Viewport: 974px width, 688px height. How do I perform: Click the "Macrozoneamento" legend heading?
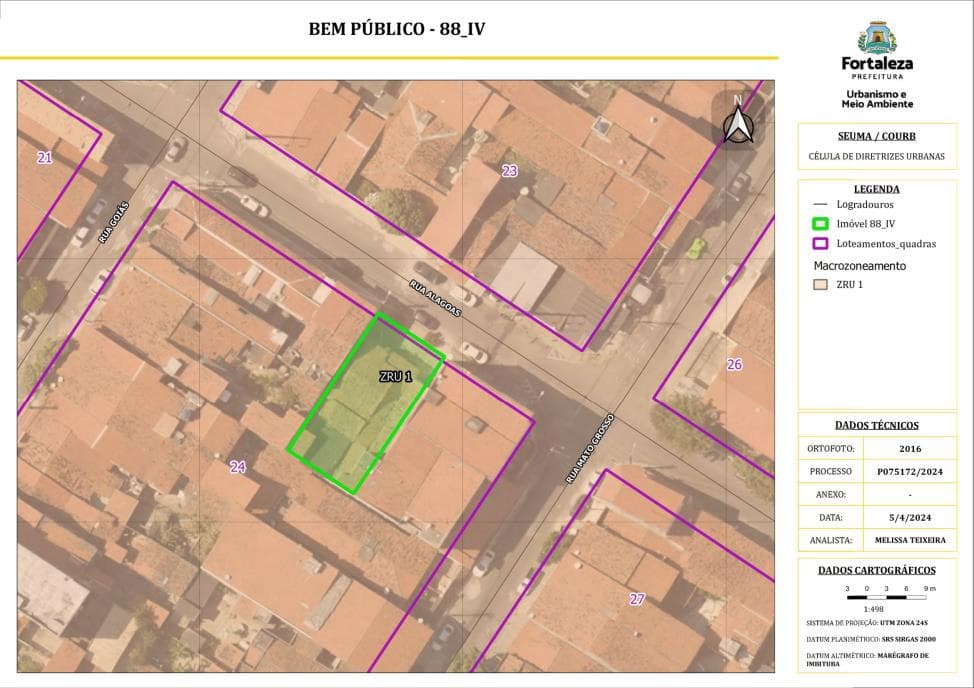[860, 266]
